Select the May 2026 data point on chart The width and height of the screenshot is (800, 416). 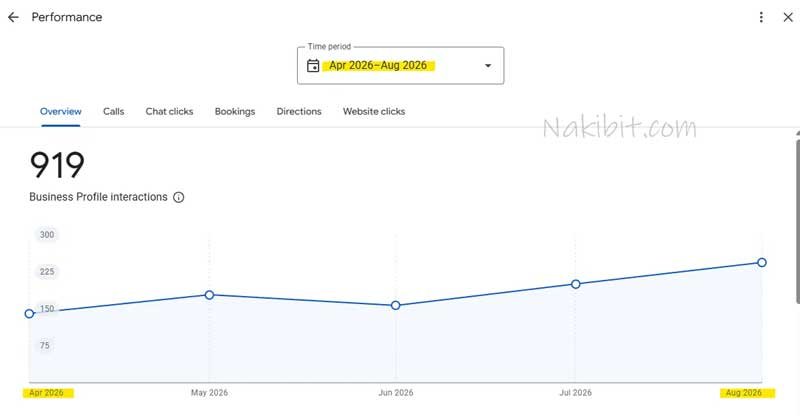[x=209, y=295]
